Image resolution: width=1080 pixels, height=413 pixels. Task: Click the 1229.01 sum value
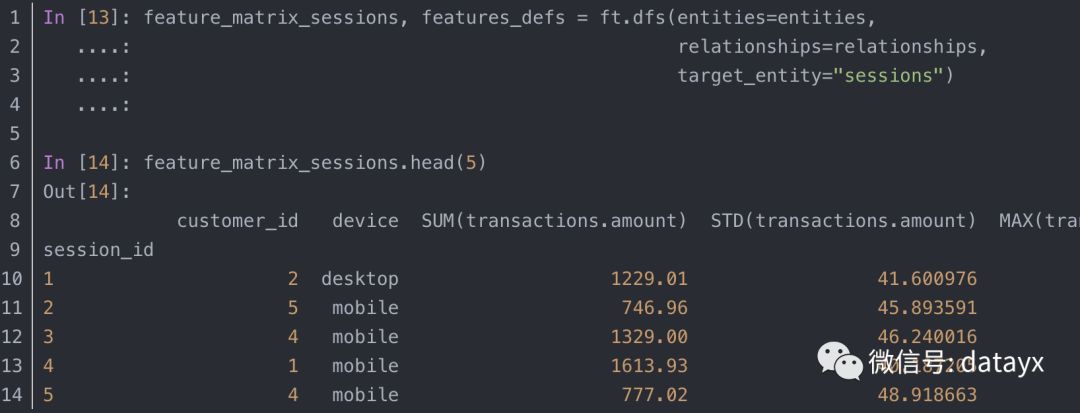650,279
